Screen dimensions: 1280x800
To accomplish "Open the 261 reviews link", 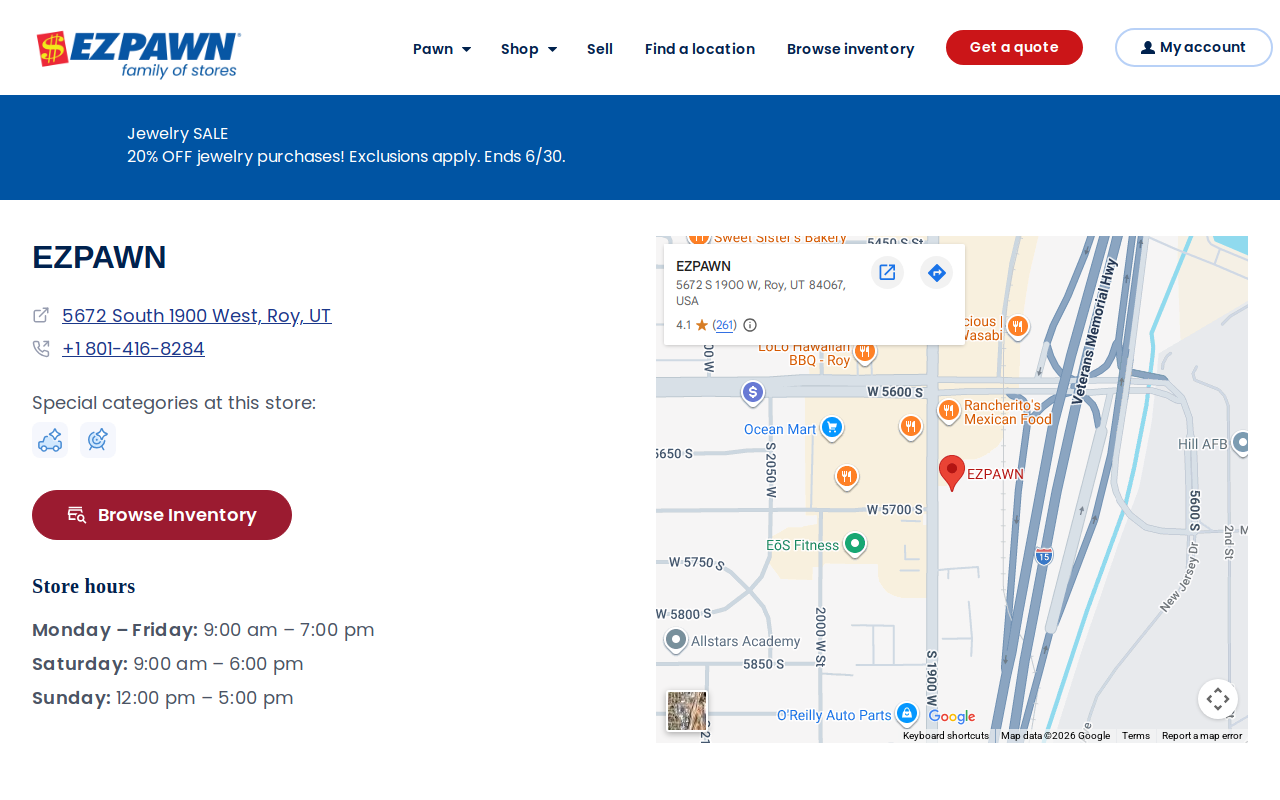I will (725, 325).
